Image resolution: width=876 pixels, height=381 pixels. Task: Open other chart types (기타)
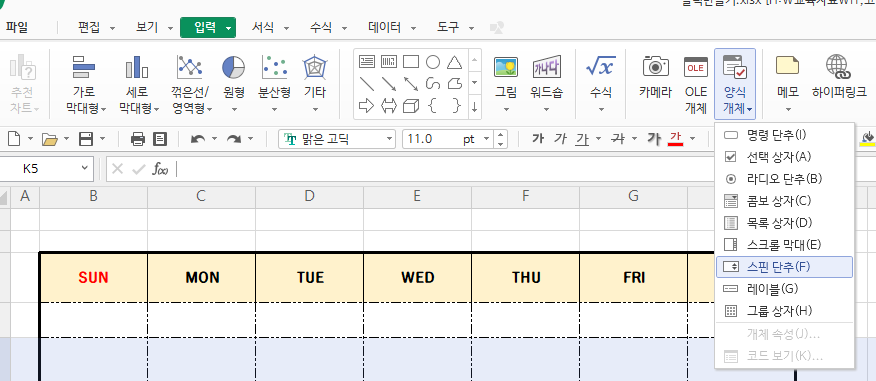point(315,84)
